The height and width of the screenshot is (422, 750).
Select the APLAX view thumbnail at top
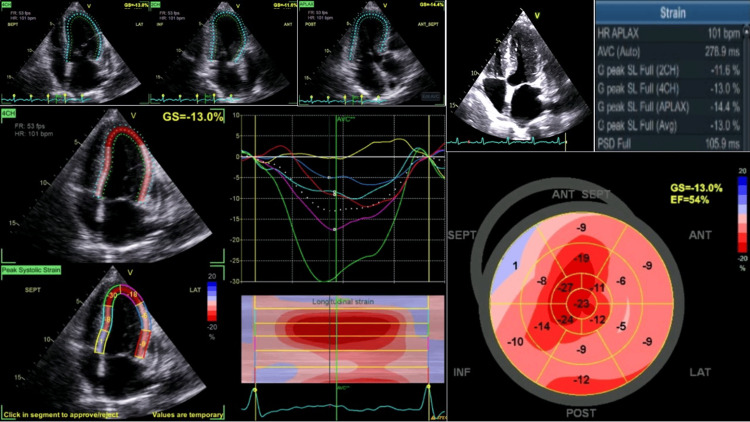coord(372,53)
